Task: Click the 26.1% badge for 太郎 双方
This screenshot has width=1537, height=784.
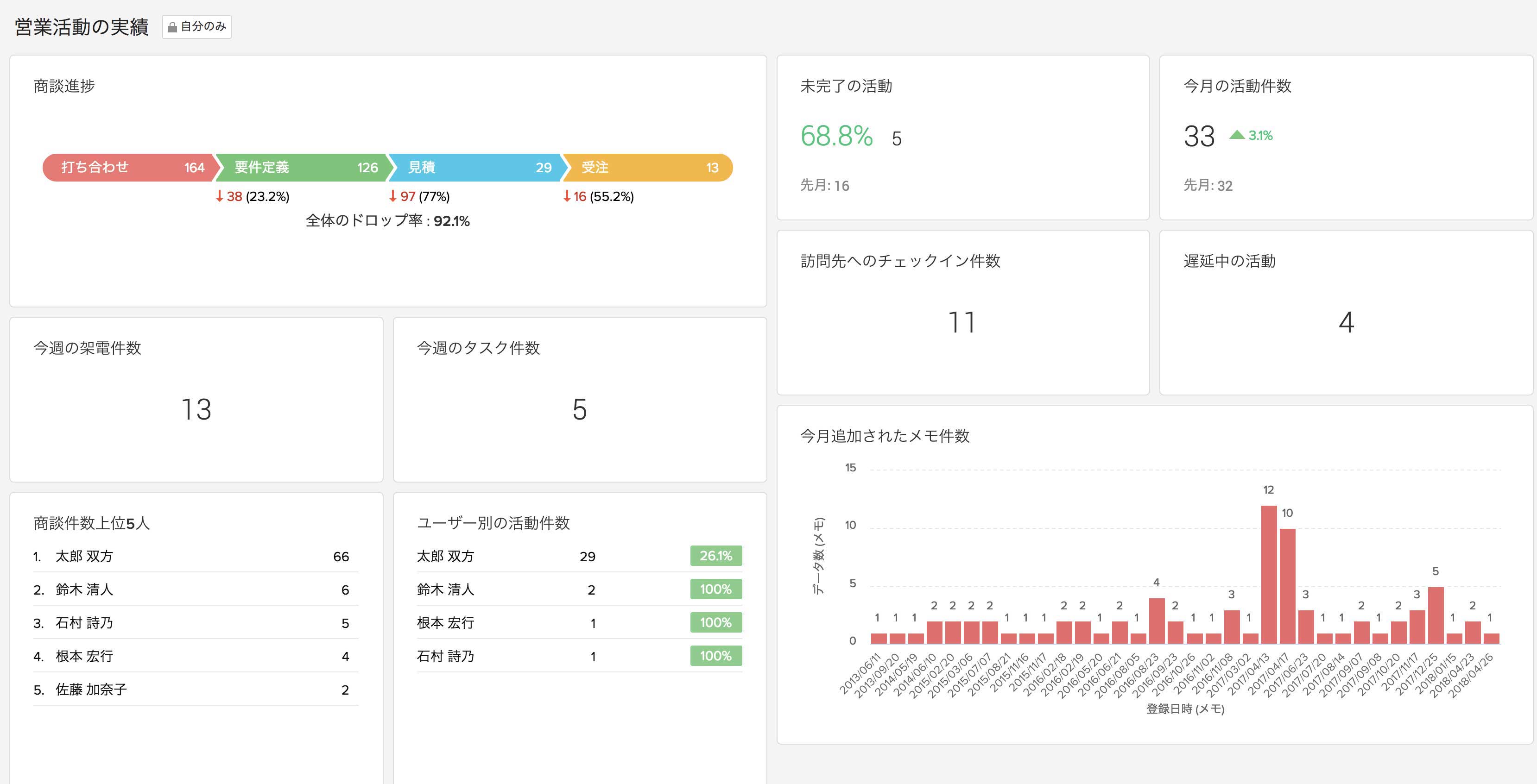Action: 715,556
